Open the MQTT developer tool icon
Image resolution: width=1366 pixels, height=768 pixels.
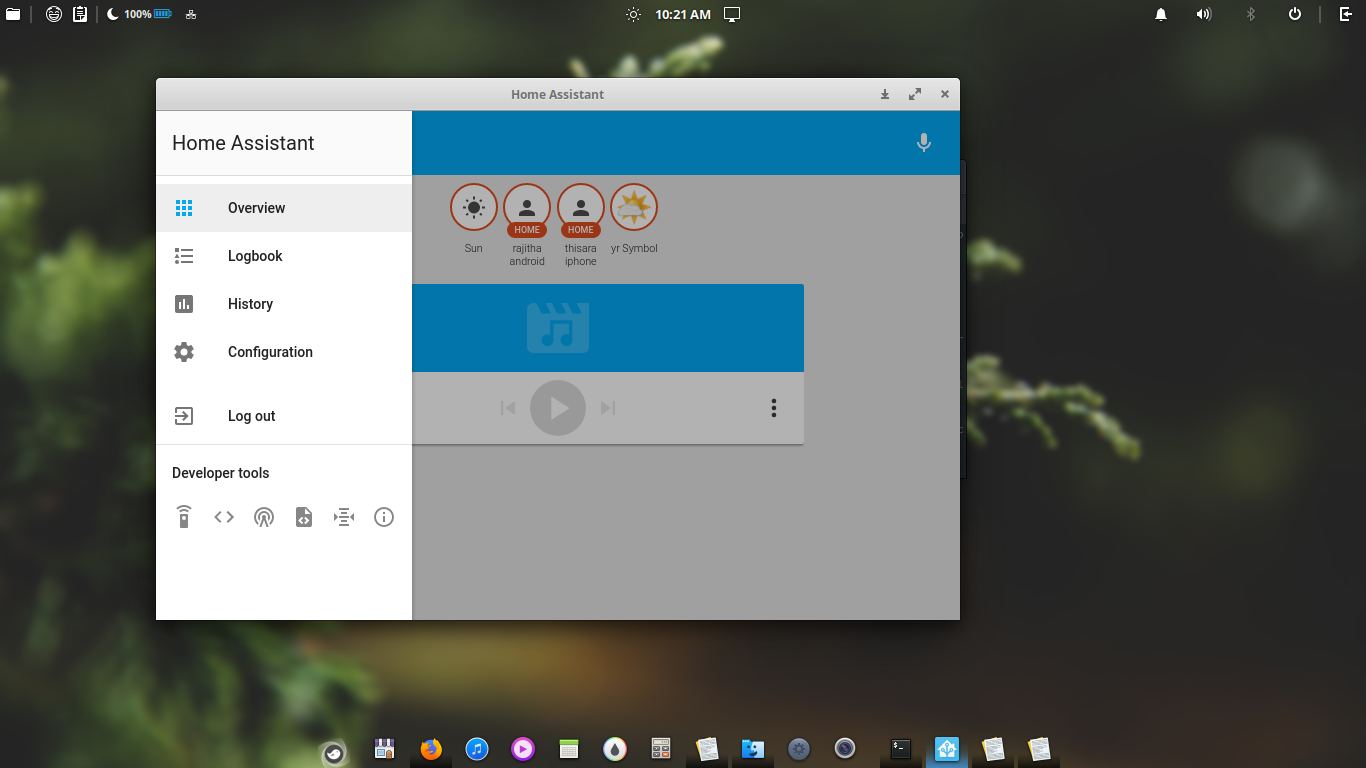tap(344, 517)
